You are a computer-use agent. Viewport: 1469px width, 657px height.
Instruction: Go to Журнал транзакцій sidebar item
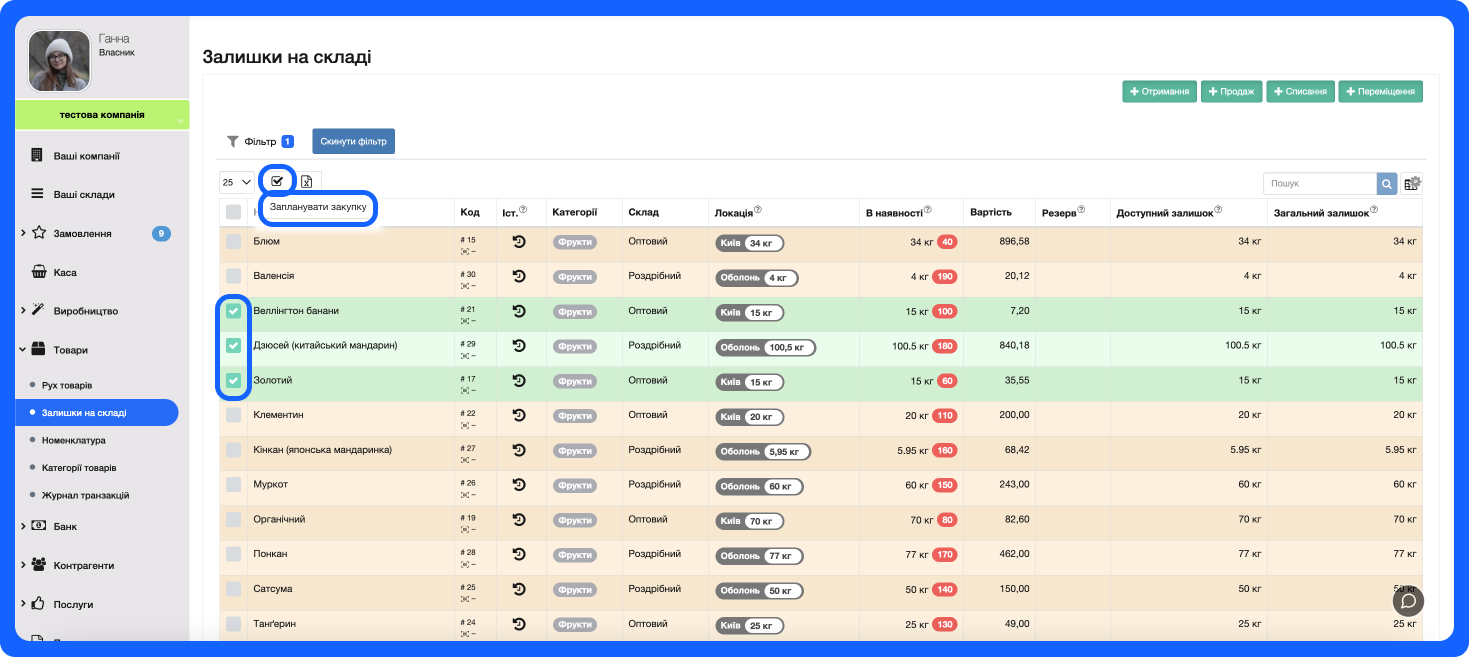click(85, 495)
